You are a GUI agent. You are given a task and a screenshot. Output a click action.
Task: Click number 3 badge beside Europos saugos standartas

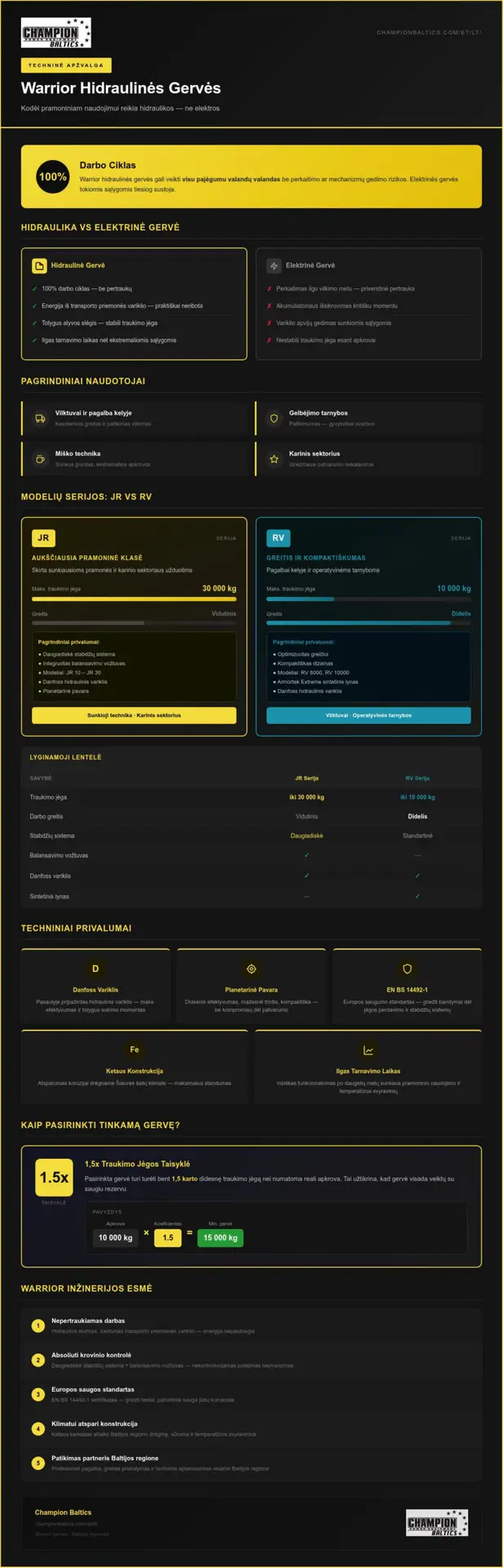(38, 1394)
